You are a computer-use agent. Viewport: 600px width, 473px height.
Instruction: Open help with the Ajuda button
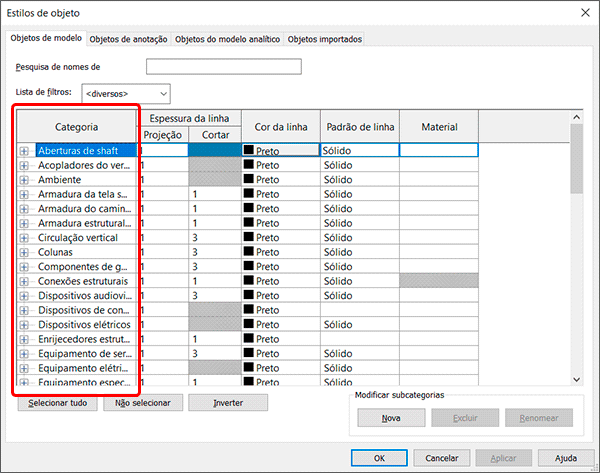566,458
